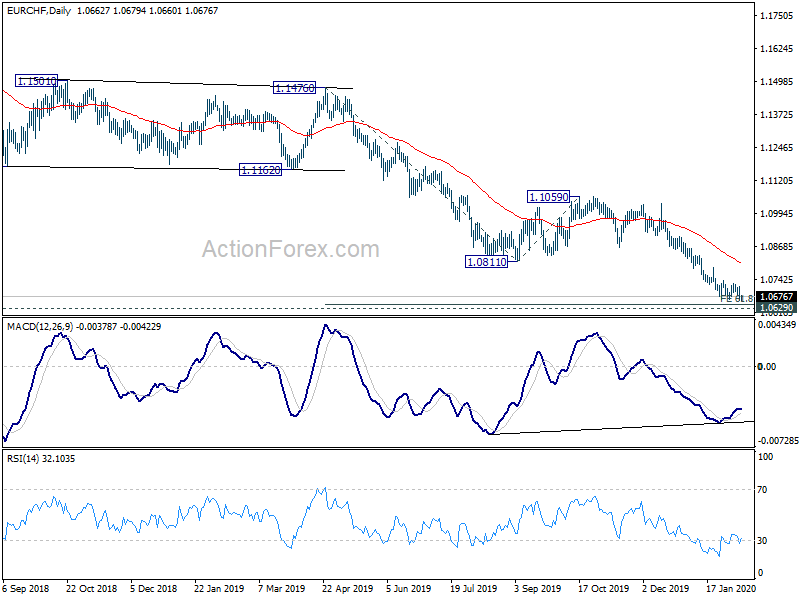
Task: Select the 1.08110 price label
Action: tap(487, 262)
